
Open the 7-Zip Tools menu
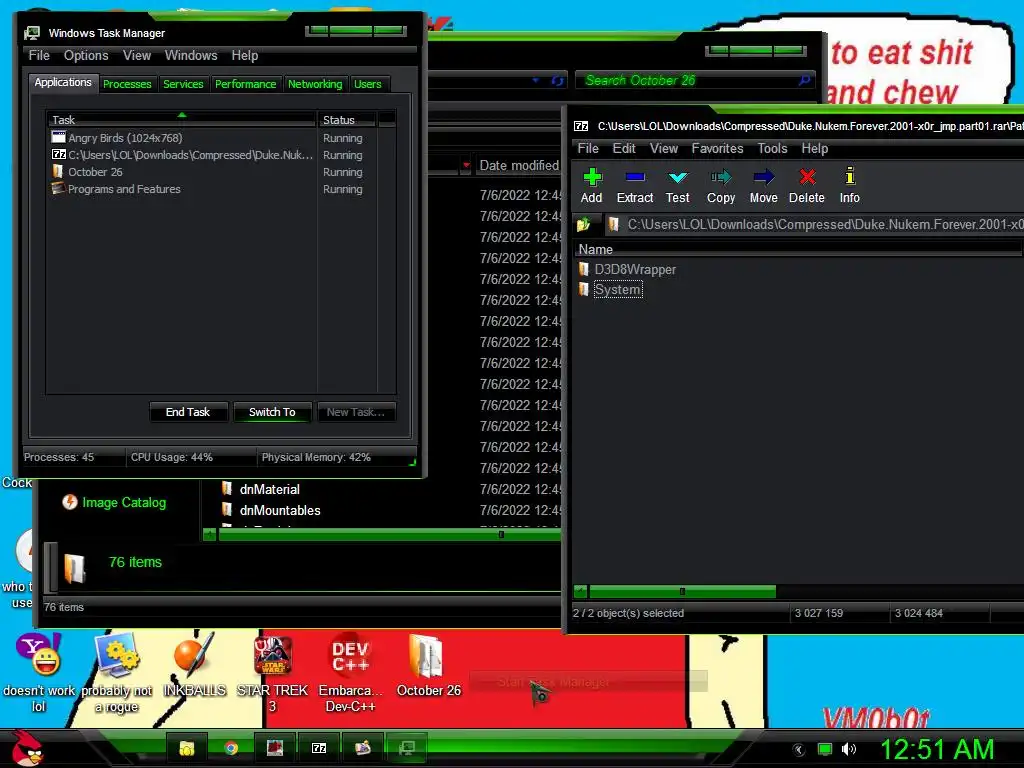pos(773,148)
